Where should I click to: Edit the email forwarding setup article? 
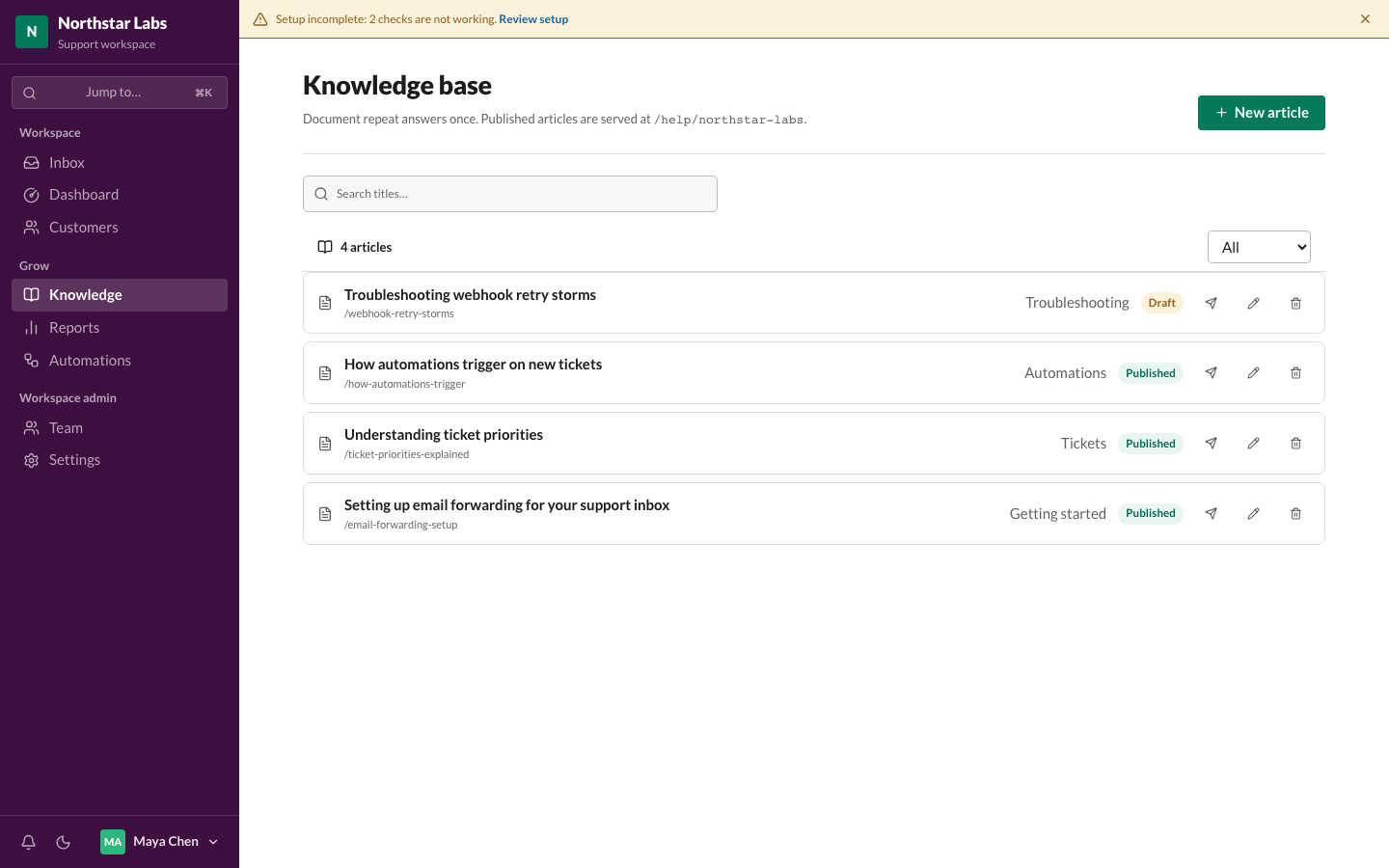pyautogui.click(x=1253, y=514)
